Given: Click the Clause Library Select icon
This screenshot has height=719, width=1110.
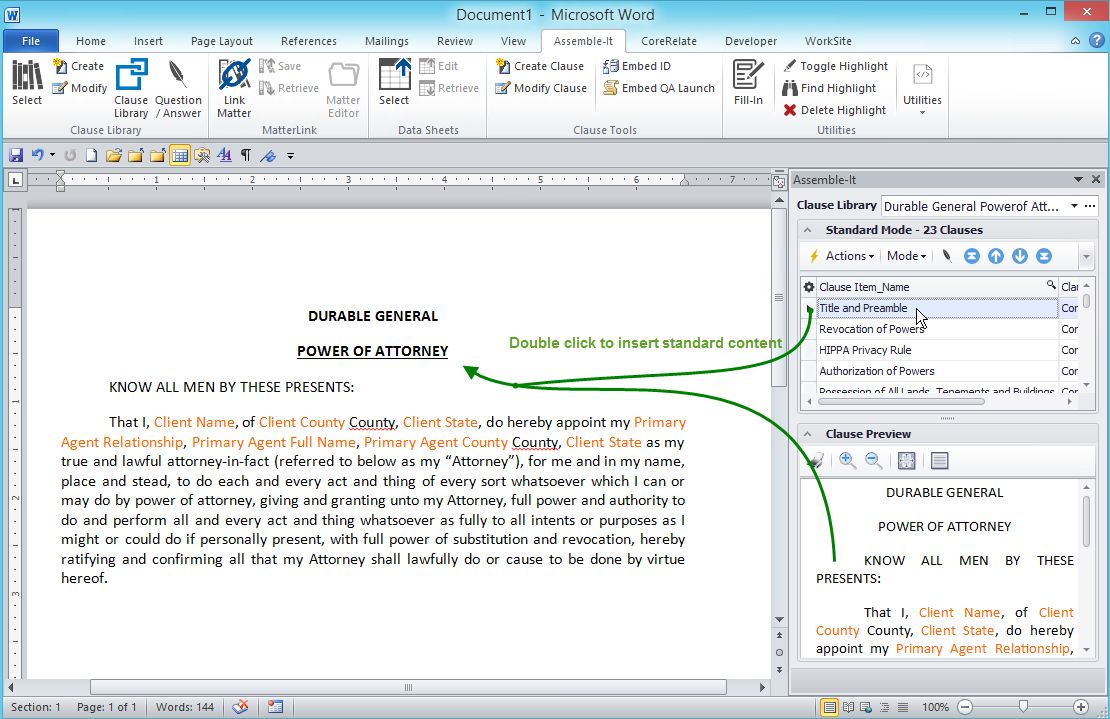Looking at the screenshot, I should click(x=27, y=83).
